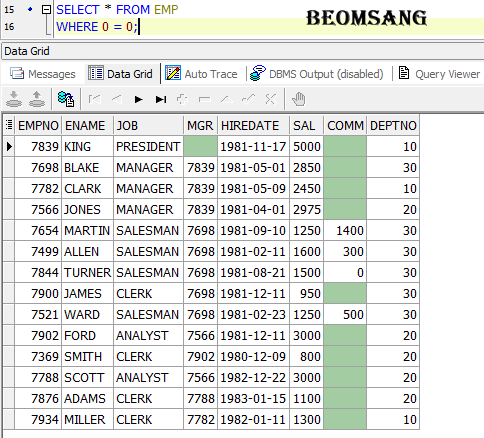The image size is (484, 438).
Task: Click the hand stop icon in toolbar
Action: pyautogui.click(x=298, y=99)
